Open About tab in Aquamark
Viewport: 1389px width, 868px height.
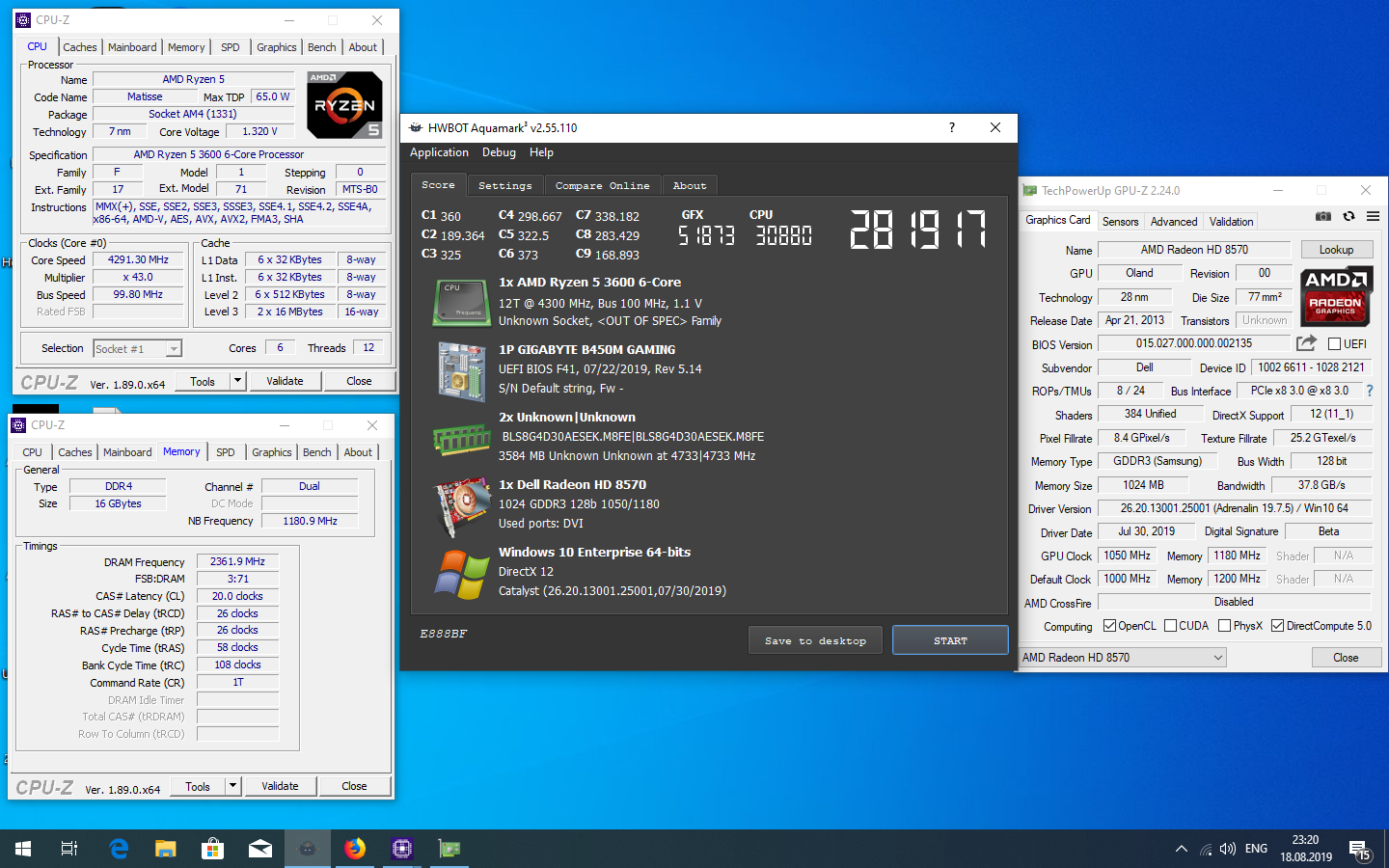click(690, 185)
